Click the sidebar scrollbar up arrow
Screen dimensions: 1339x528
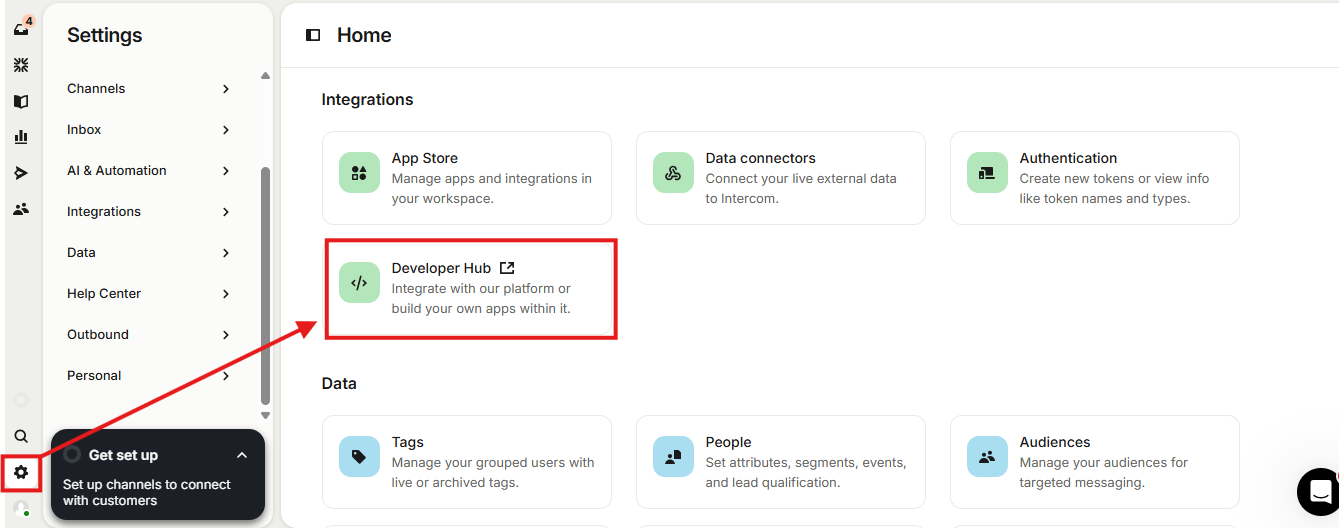coord(265,76)
